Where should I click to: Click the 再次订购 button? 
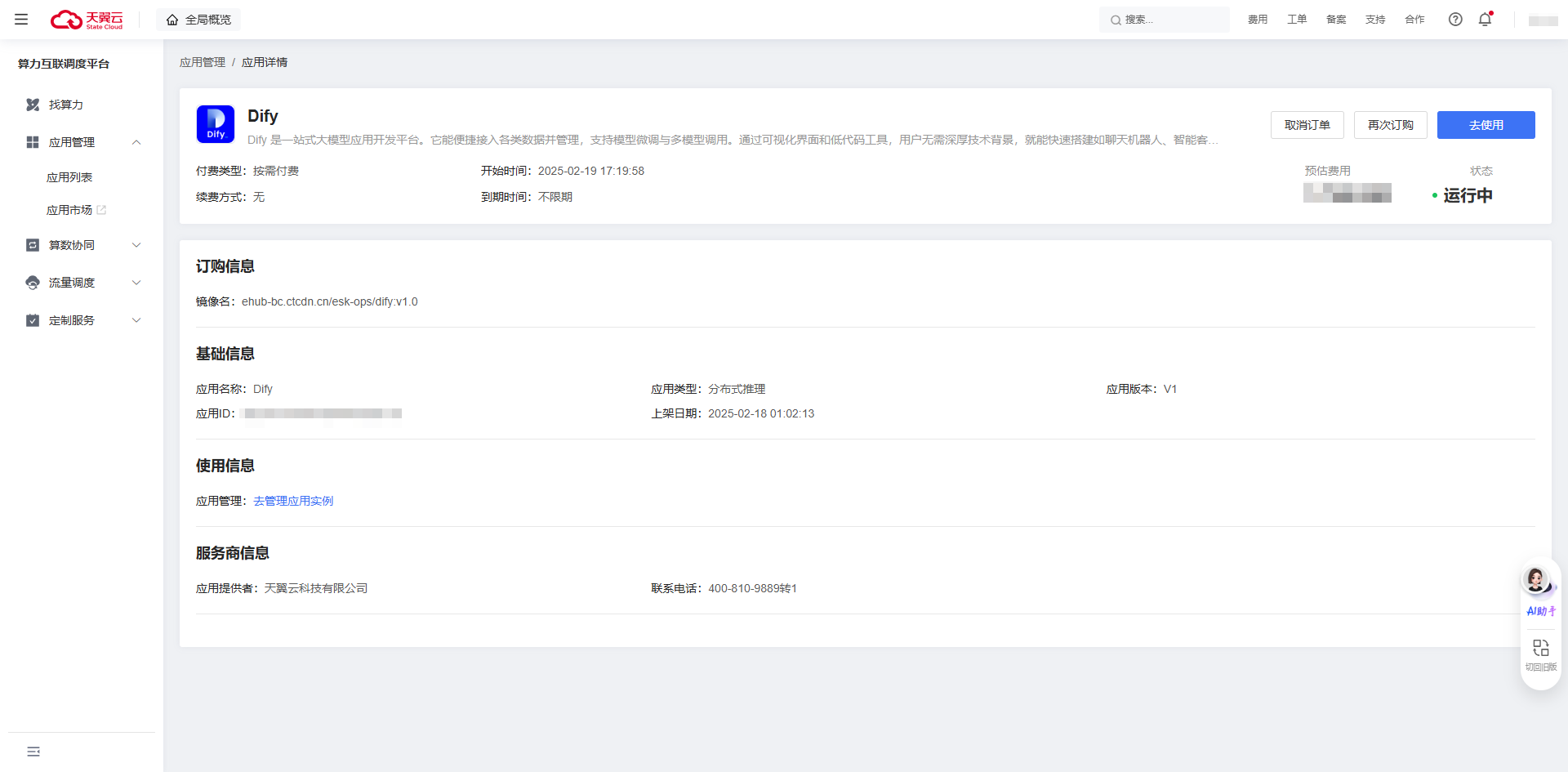(x=1391, y=125)
